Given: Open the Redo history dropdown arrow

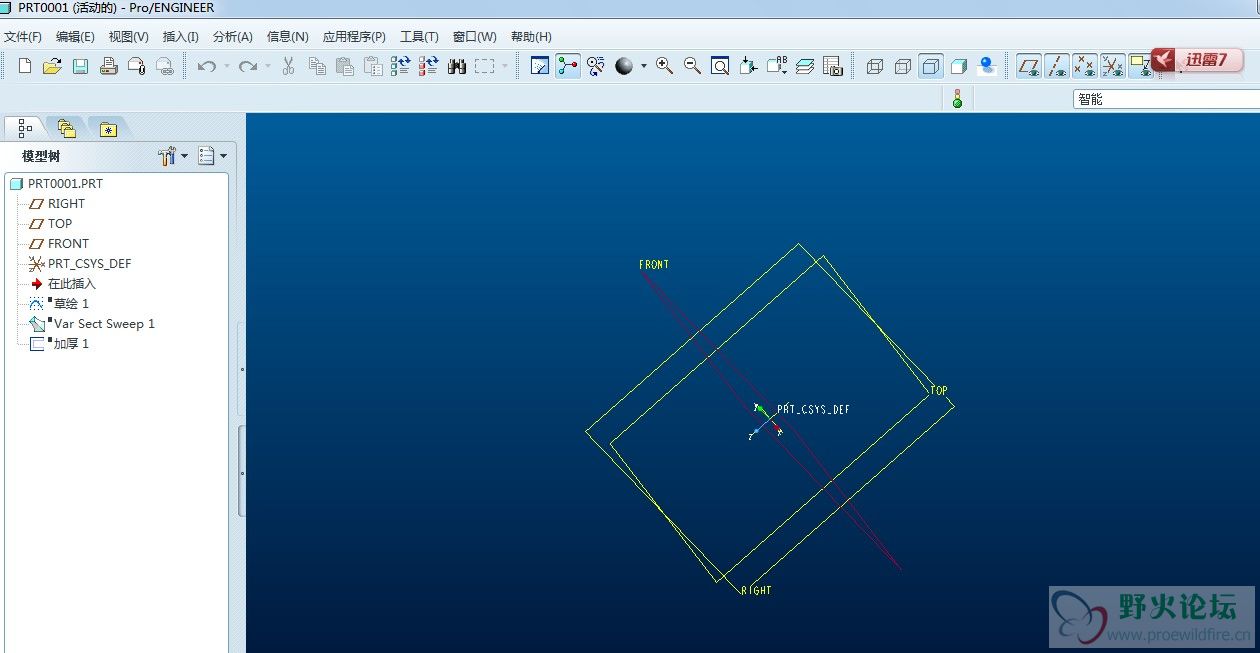Looking at the screenshot, I should point(267,66).
